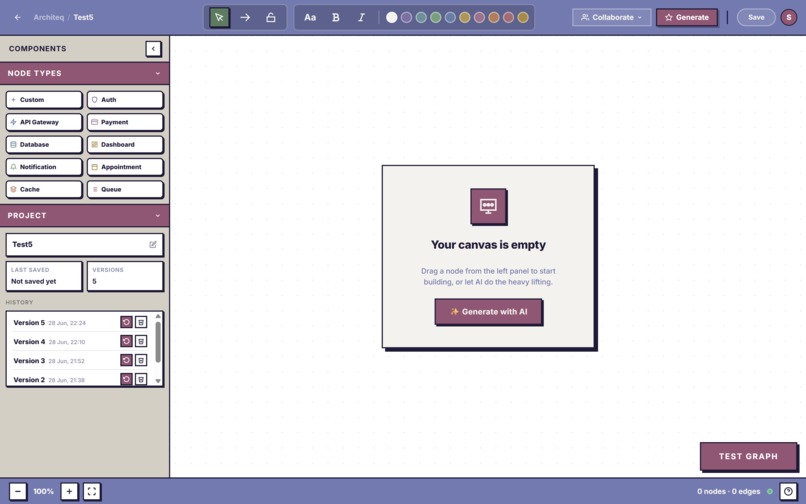Click history list scrollbar thumb
Viewport: 806px width, 504px height.
tap(158, 342)
